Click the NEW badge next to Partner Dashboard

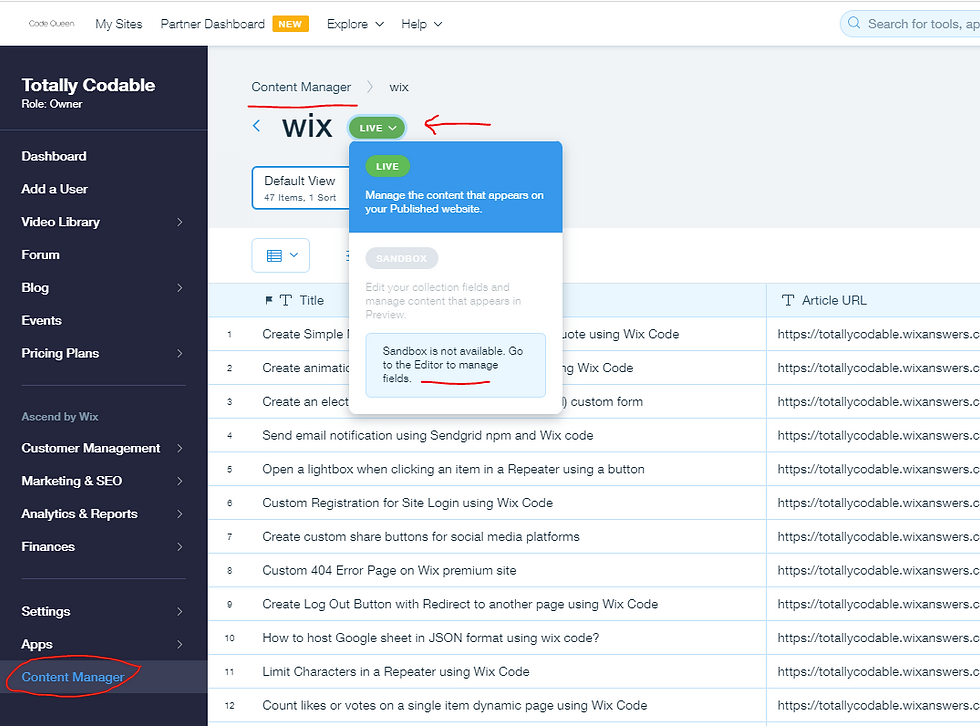(290, 24)
